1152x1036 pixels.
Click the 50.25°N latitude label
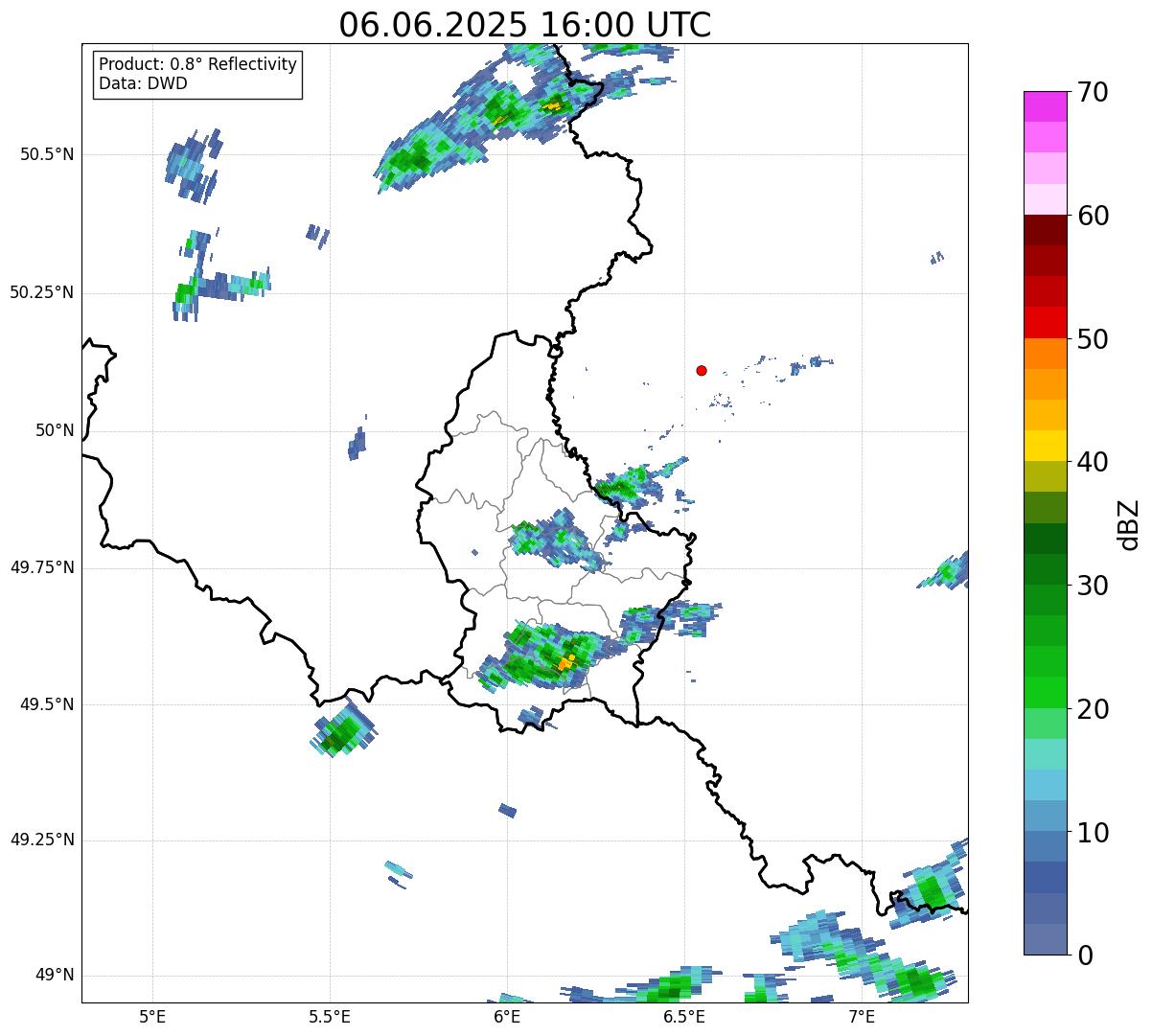(x=42, y=292)
